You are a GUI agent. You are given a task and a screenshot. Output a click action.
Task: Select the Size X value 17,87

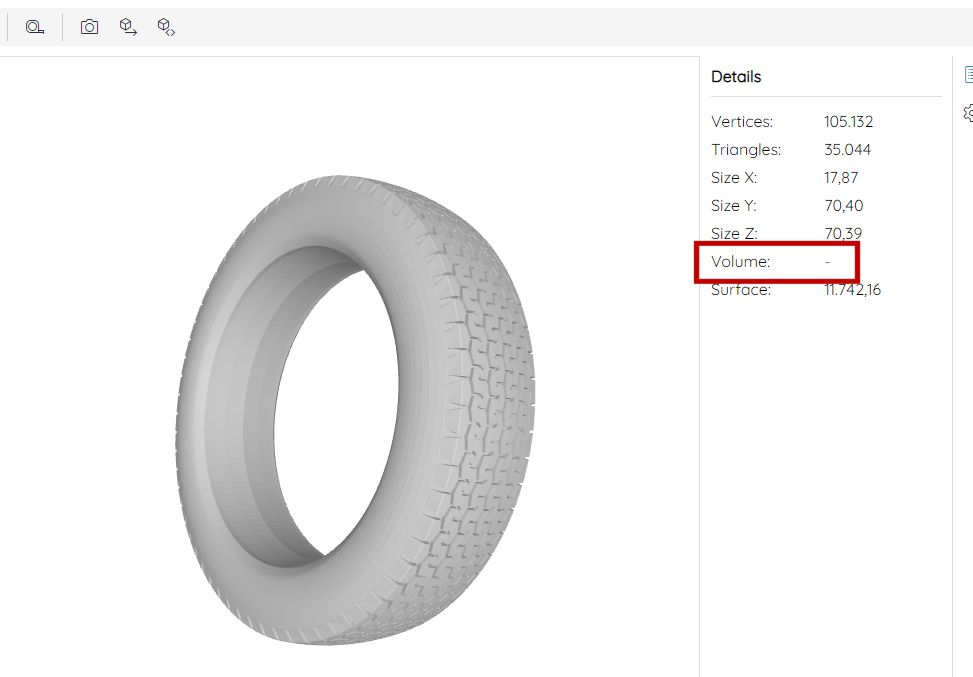(841, 177)
